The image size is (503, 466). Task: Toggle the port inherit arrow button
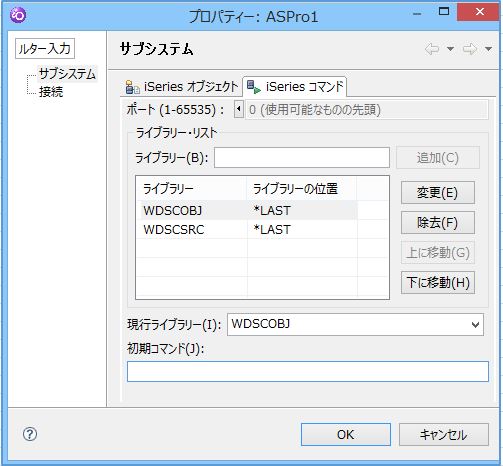(239, 109)
